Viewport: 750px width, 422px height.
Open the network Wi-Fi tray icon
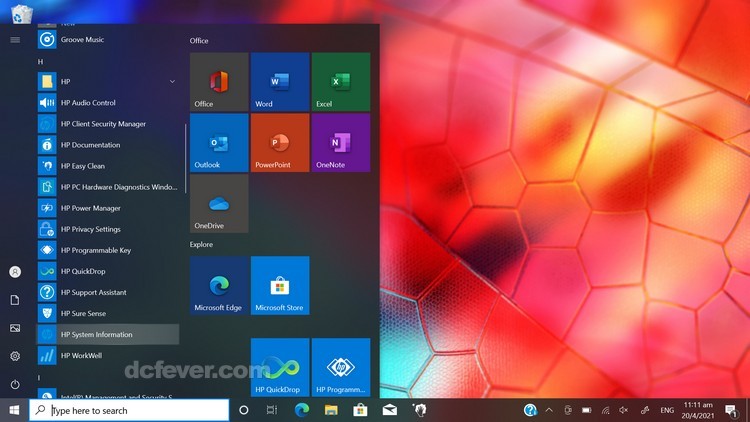[605, 410]
